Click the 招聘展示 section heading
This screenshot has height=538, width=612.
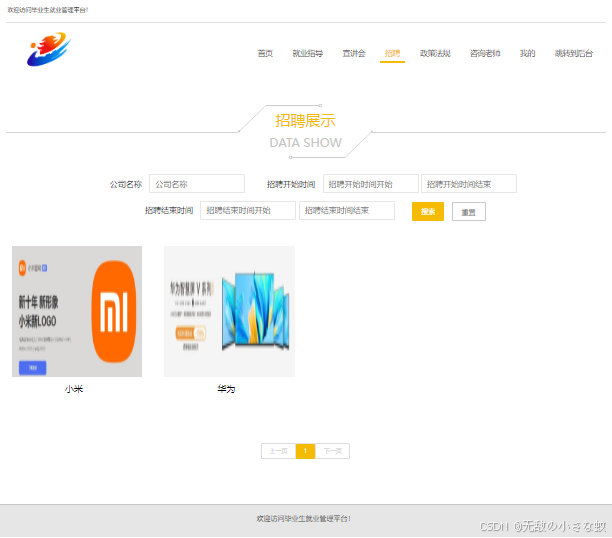click(x=305, y=121)
